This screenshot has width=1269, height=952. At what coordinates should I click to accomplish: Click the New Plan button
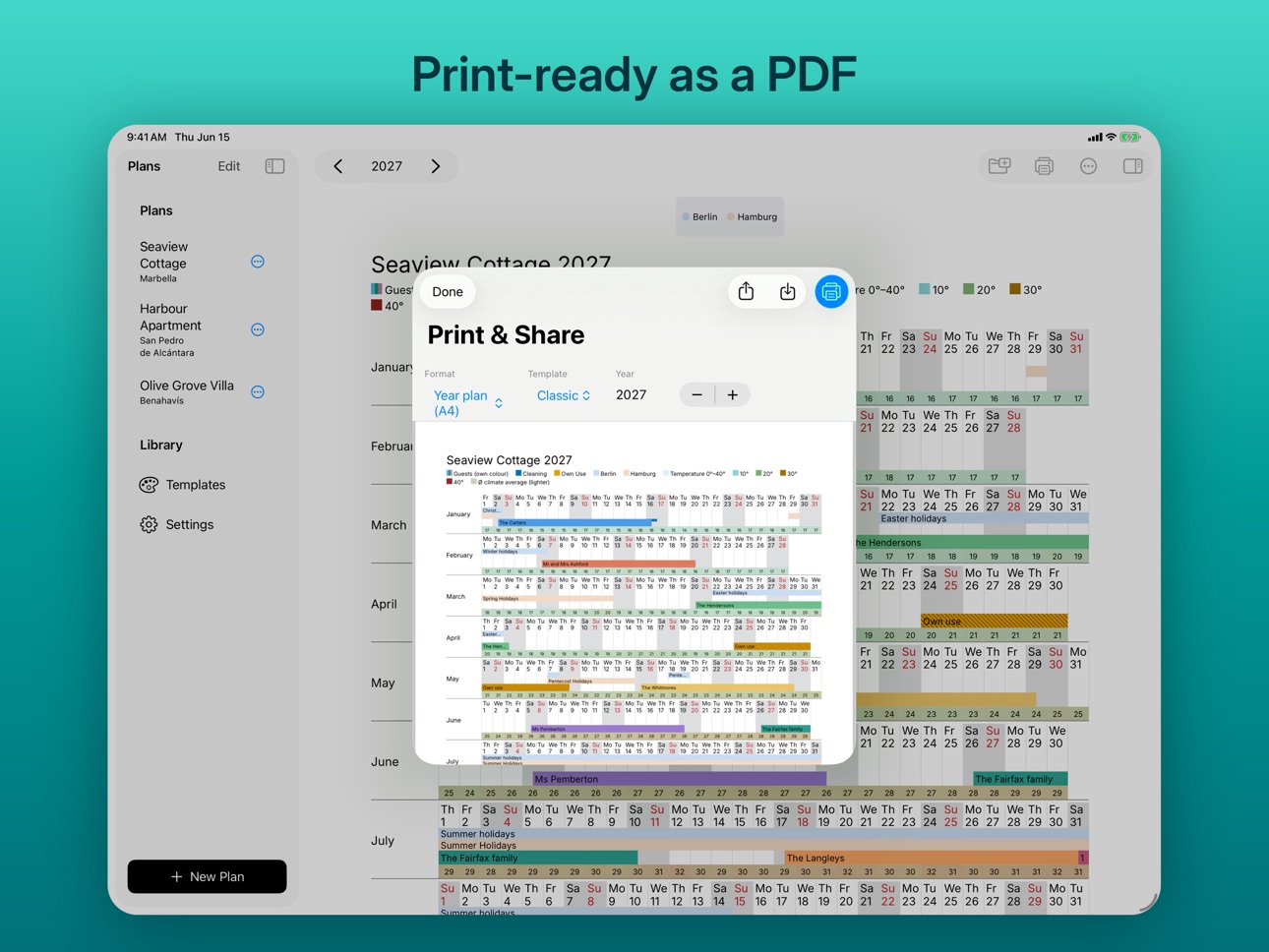click(207, 876)
